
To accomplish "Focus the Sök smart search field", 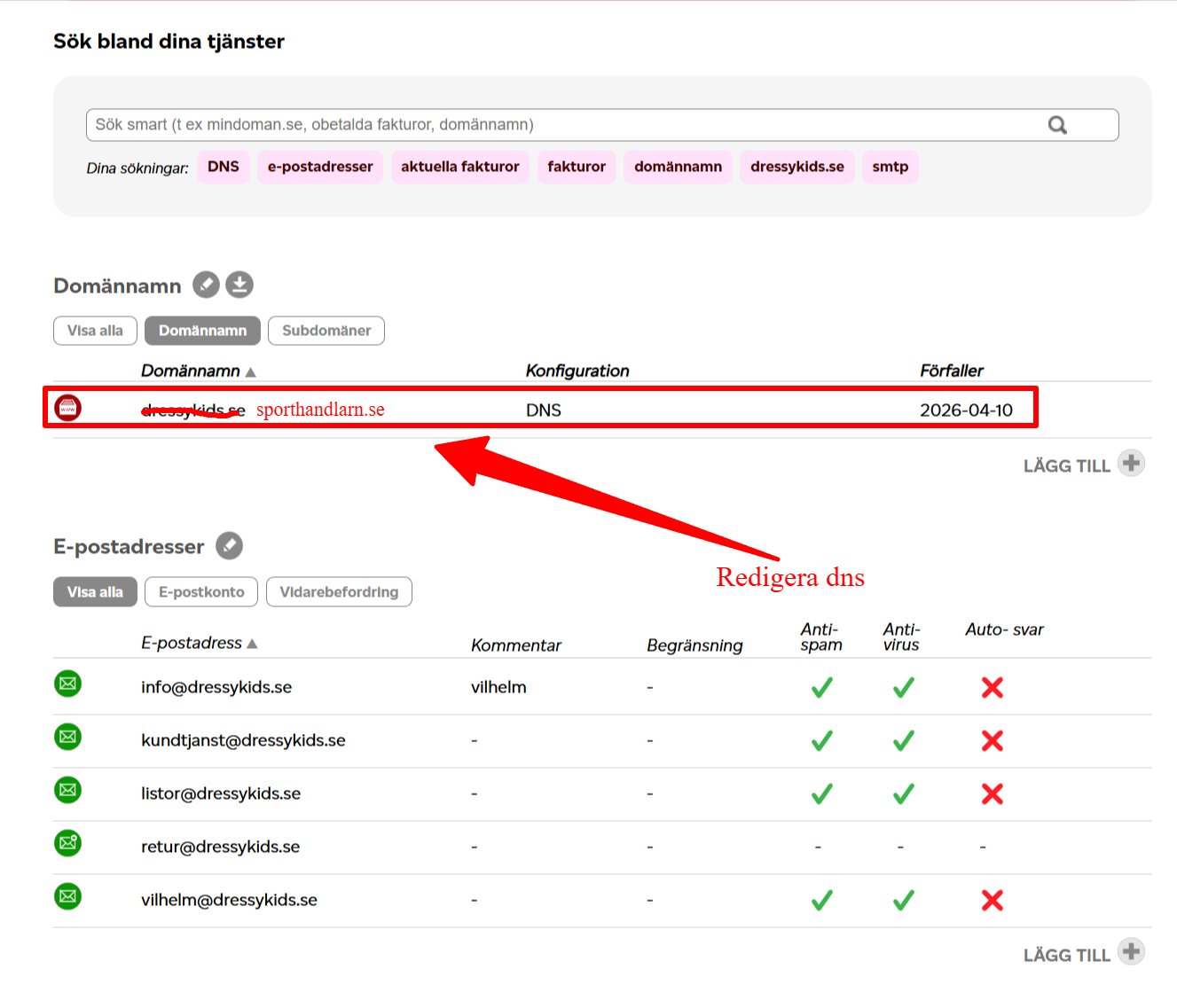I will click(568, 125).
